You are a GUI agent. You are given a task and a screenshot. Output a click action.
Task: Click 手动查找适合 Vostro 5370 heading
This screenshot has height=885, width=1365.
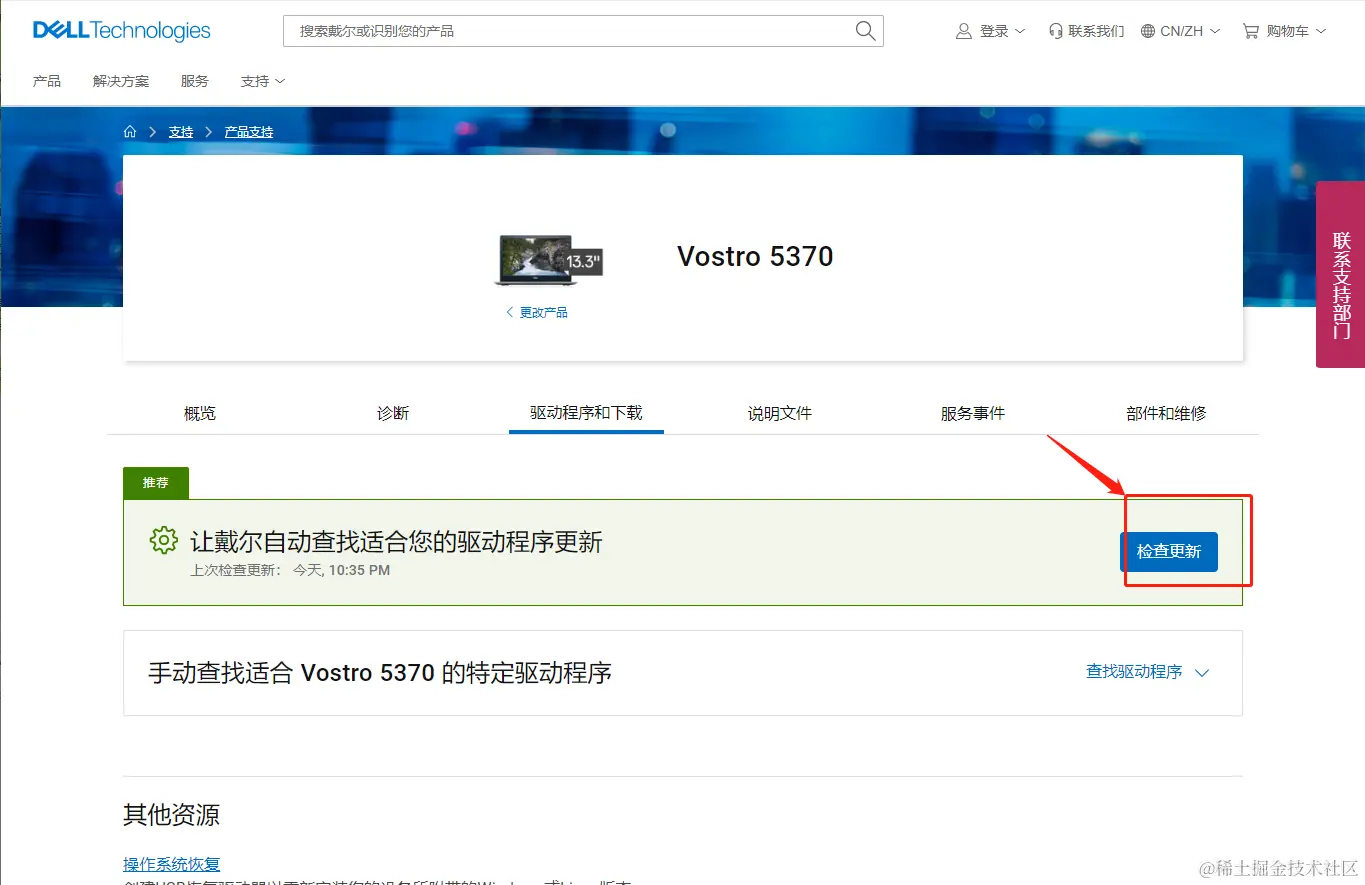[380, 672]
